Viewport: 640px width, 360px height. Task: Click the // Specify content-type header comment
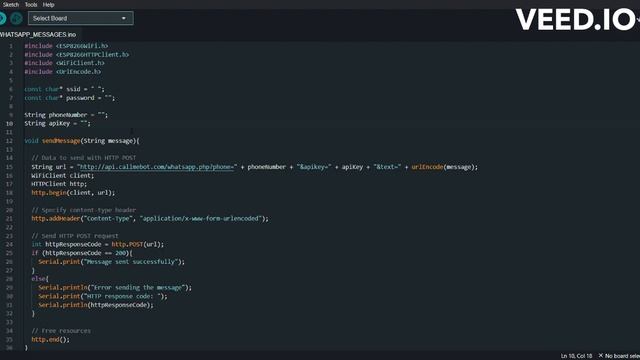click(83, 210)
